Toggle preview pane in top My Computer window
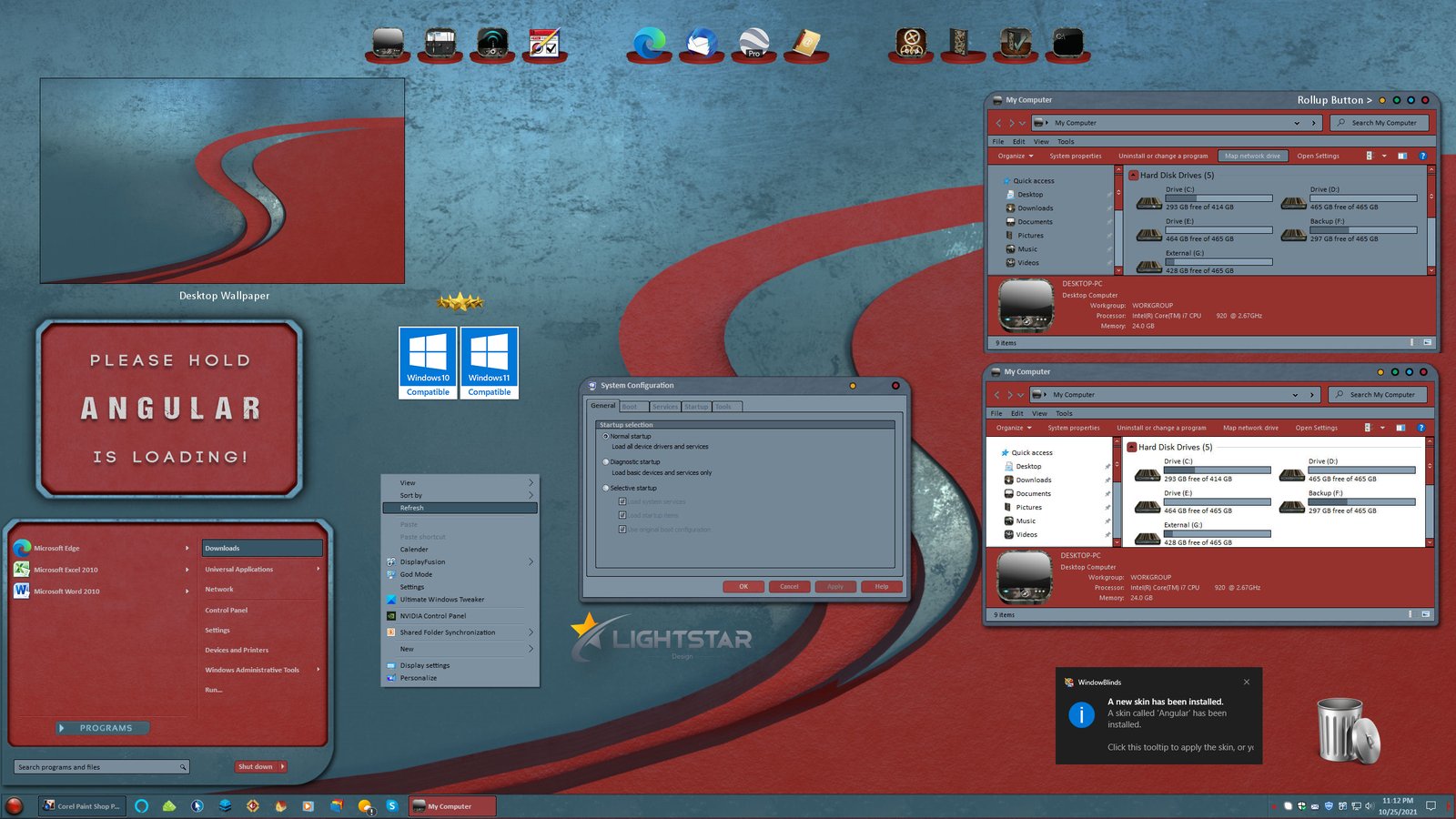Viewport: 1456px width, 819px height. [x=1402, y=156]
